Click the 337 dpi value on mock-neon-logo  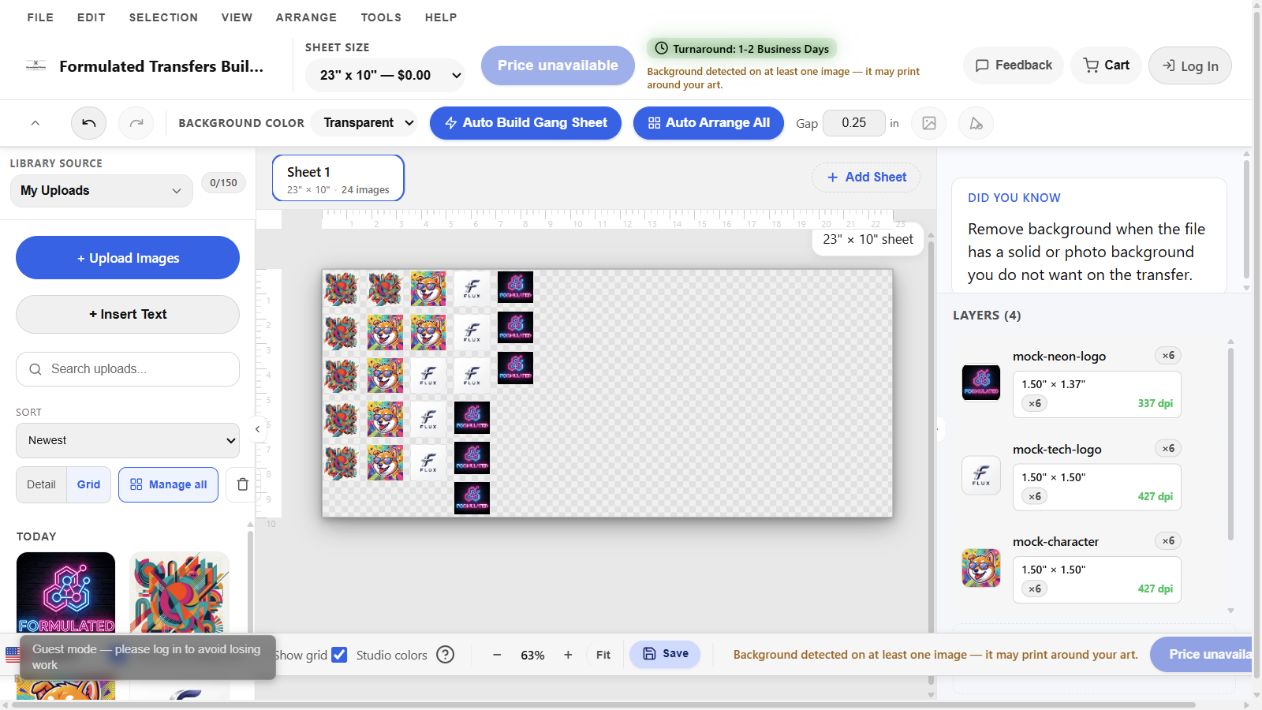(x=1155, y=404)
